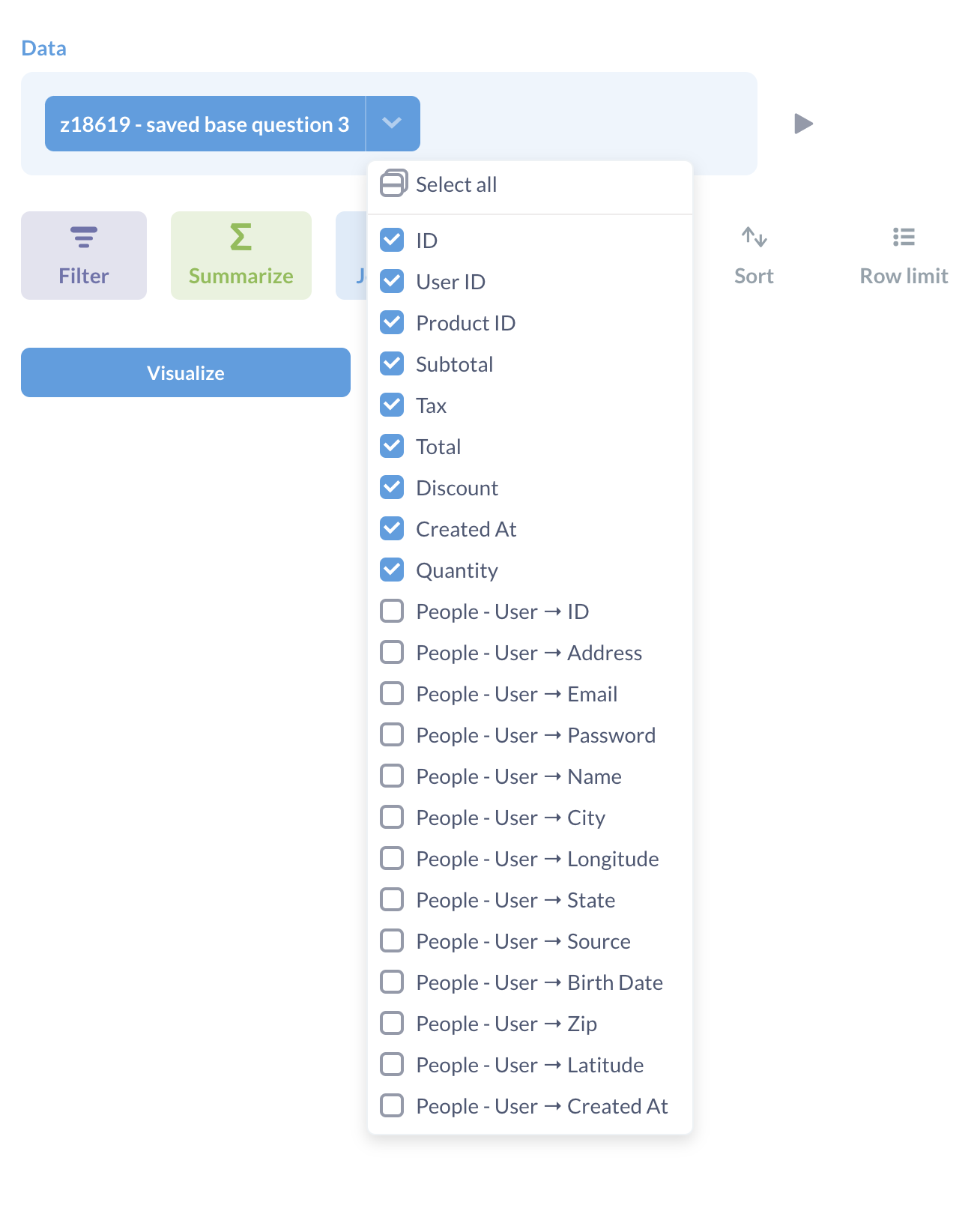Click the Select all icon in column picker
This screenshot has width=980, height=1214.
pos(393,184)
